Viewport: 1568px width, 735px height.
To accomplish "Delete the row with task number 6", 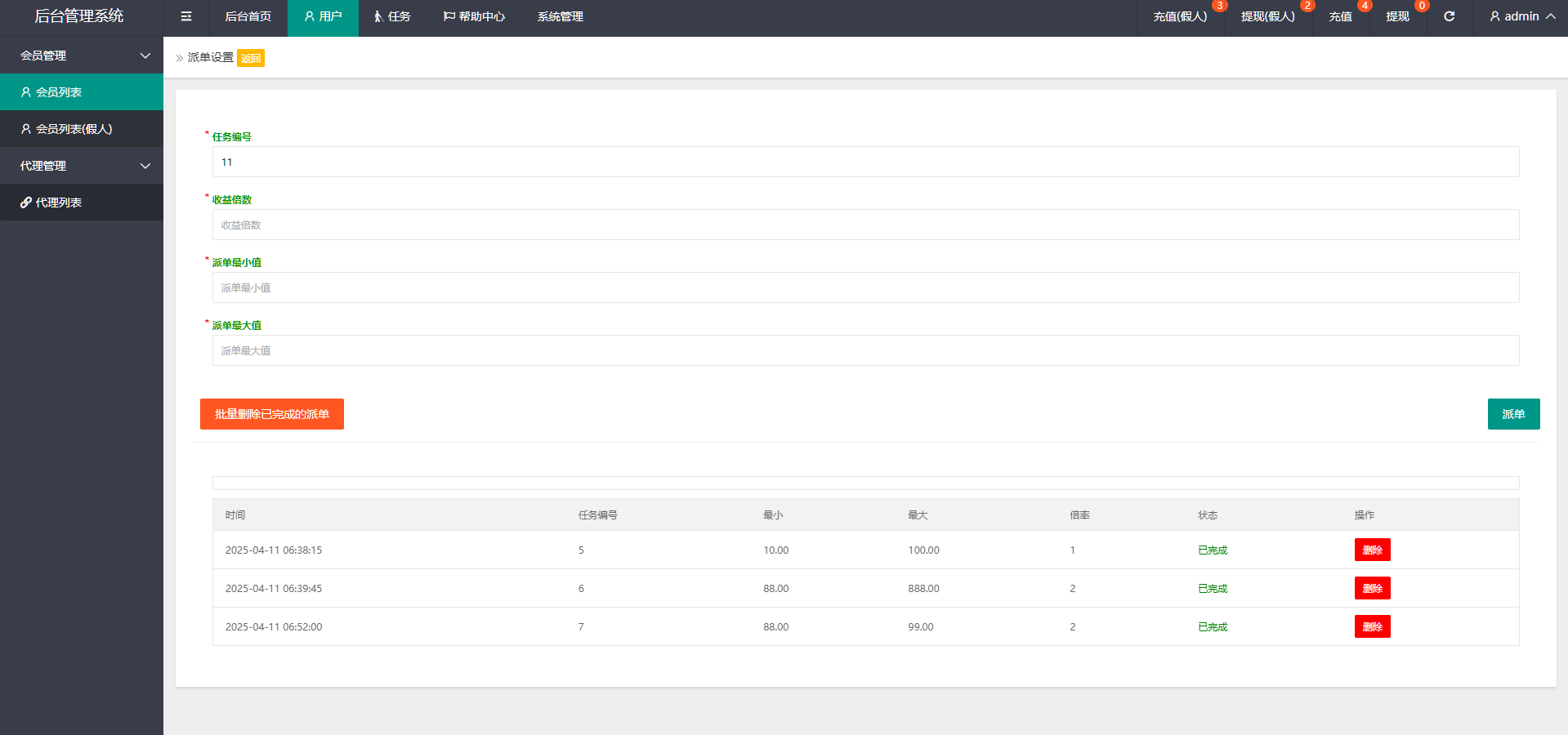I will tap(1372, 588).
